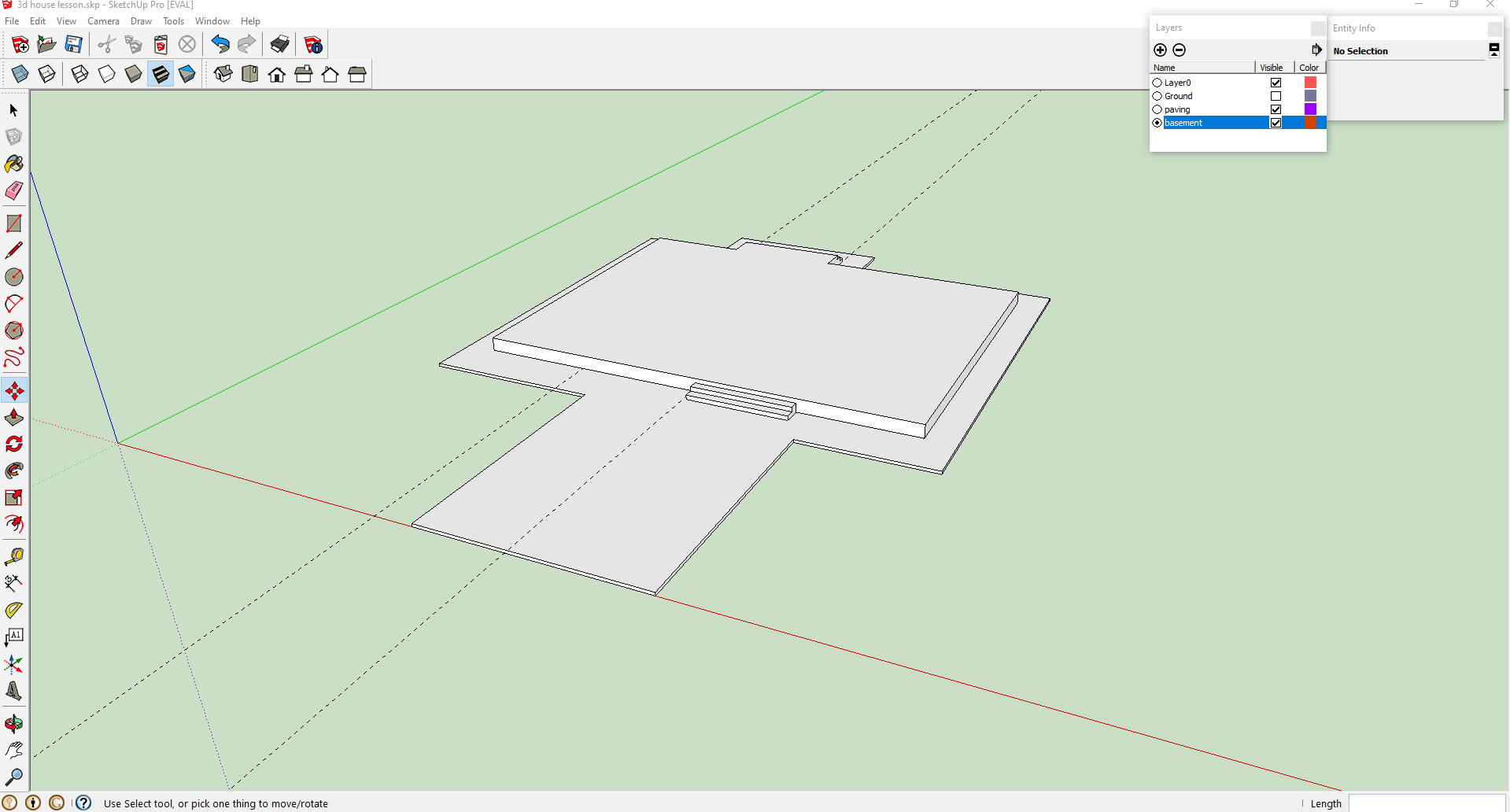The width and height of the screenshot is (1510, 812).
Task: Open the Draw menu
Action: point(141,21)
